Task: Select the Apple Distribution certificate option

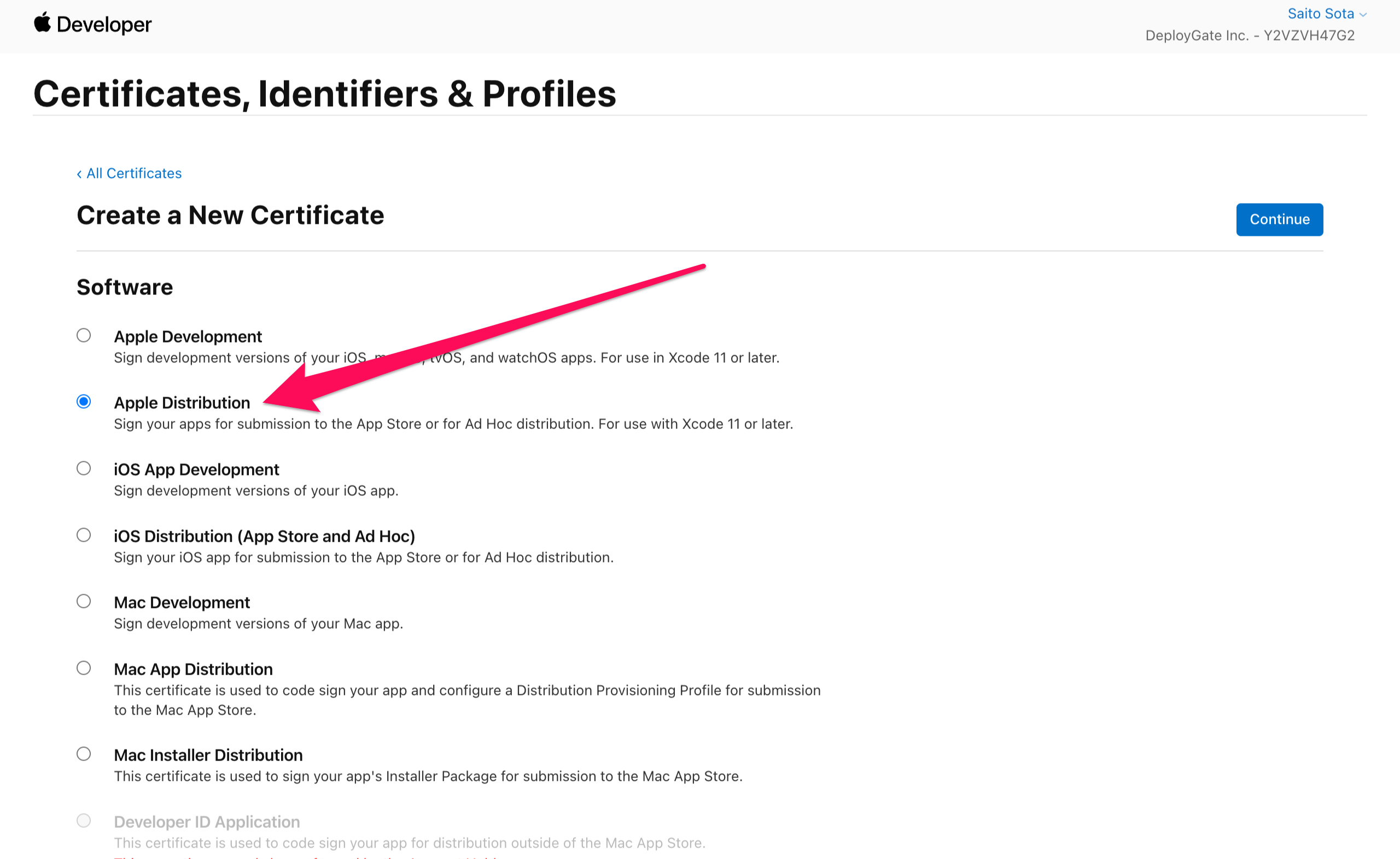Action: coord(84,402)
